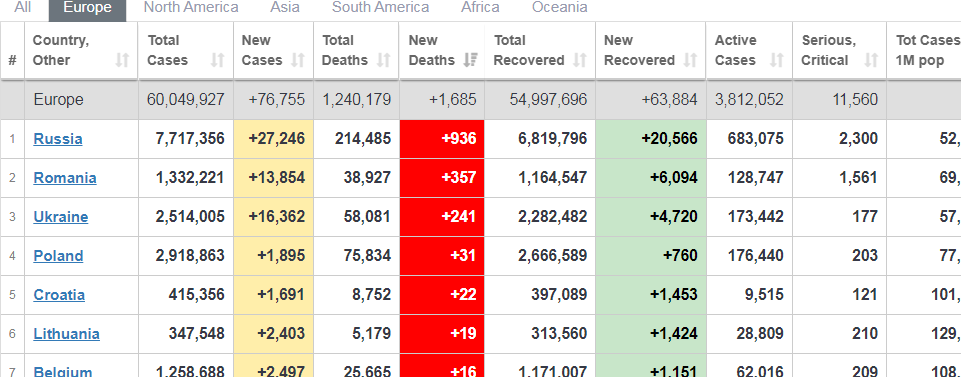Select Poland new recovered value +760
This screenshot has width=961, height=377.
680,256
